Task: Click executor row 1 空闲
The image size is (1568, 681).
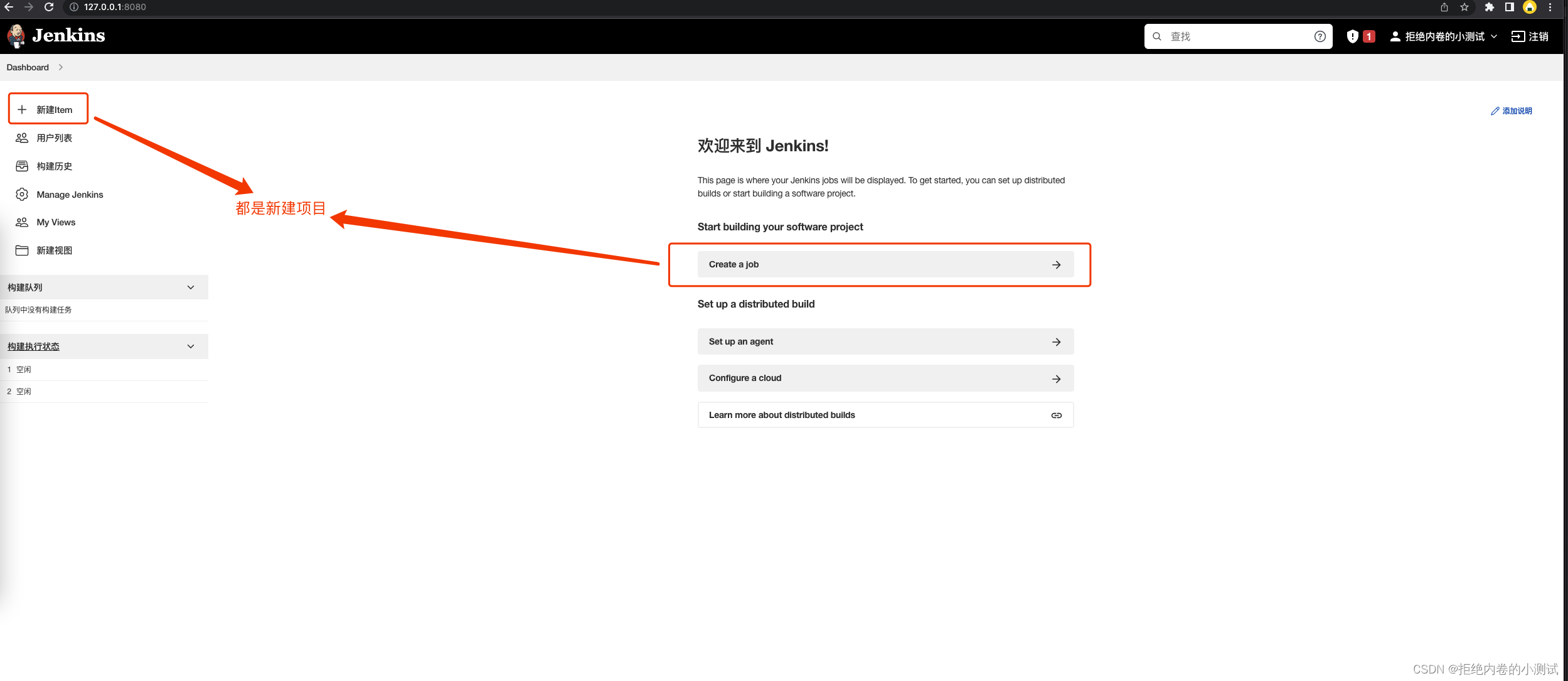Action: [104, 369]
